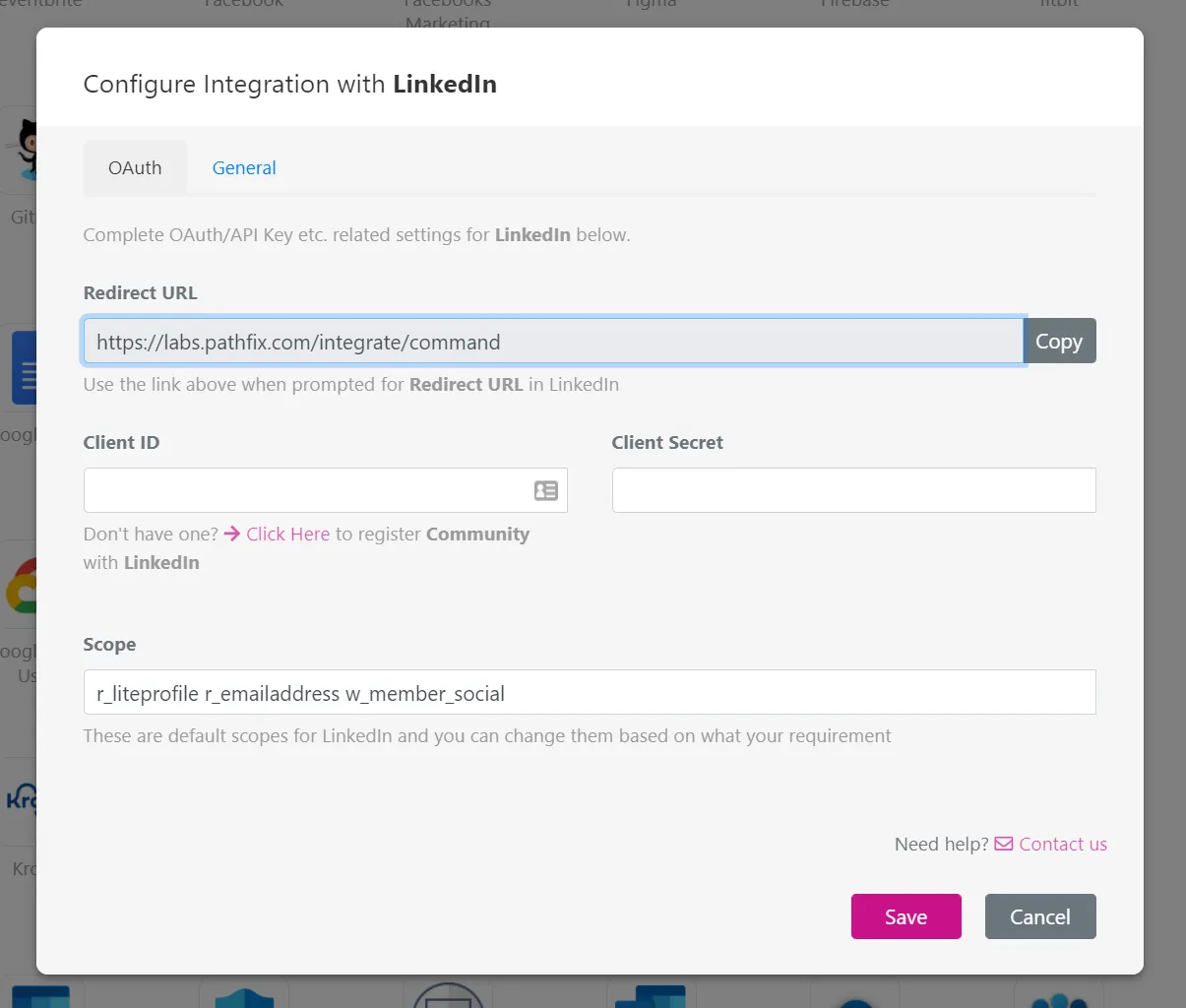Cancel the integration dialog
This screenshot has width=1186, height=1008.
tap(1040, 916)
